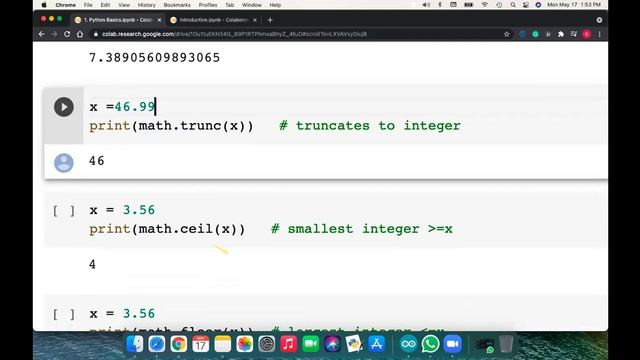The width and height of the screenshot is (640, 360).
Task: Open the Chrome profile avatar
Action: [587, 34]
